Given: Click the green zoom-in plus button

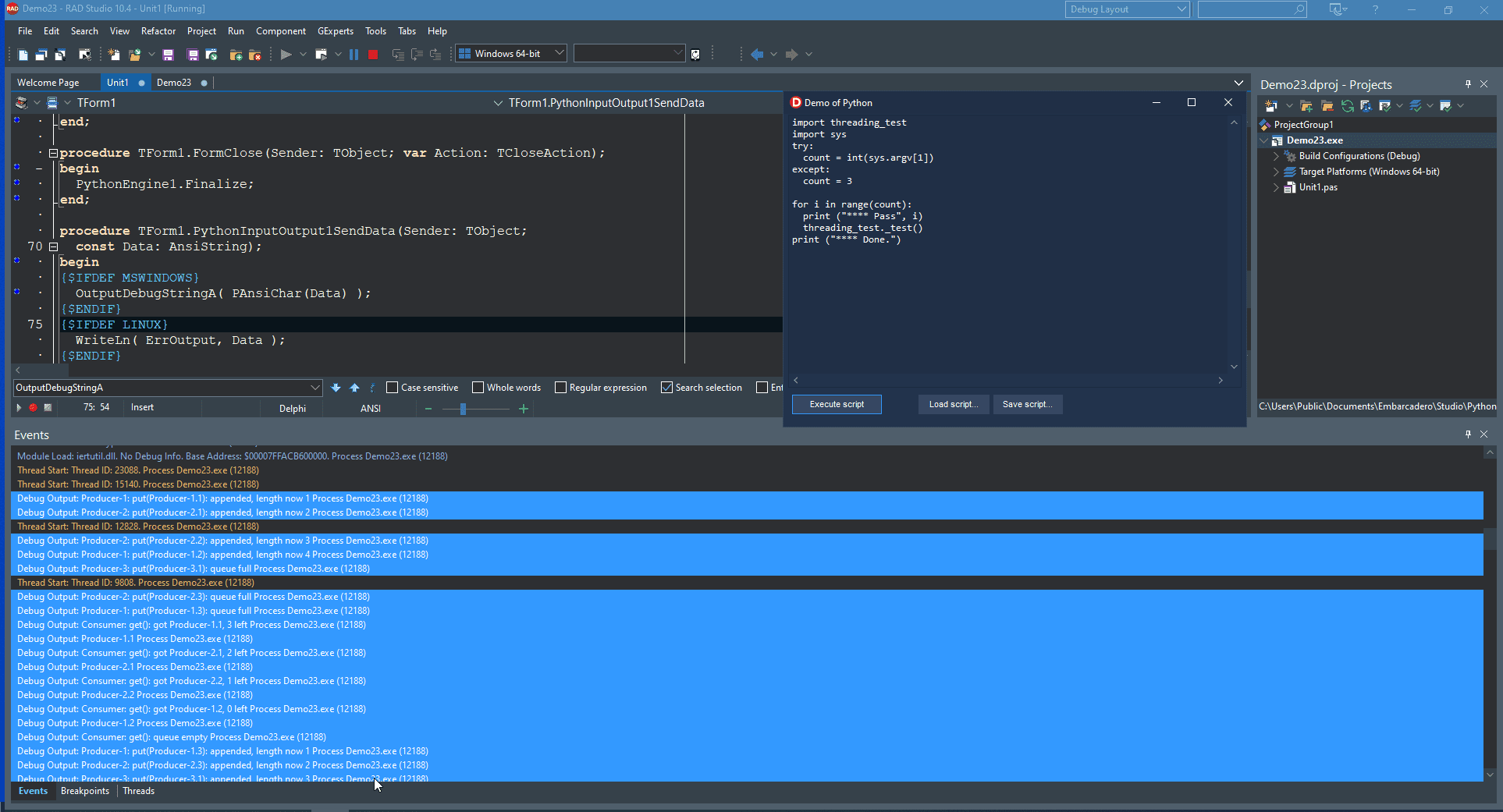Looking at the screenshot, I should click(x=524, y=409).
